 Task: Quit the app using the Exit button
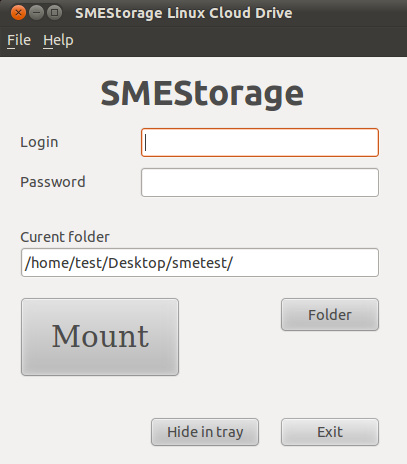(x=330, y=432)
